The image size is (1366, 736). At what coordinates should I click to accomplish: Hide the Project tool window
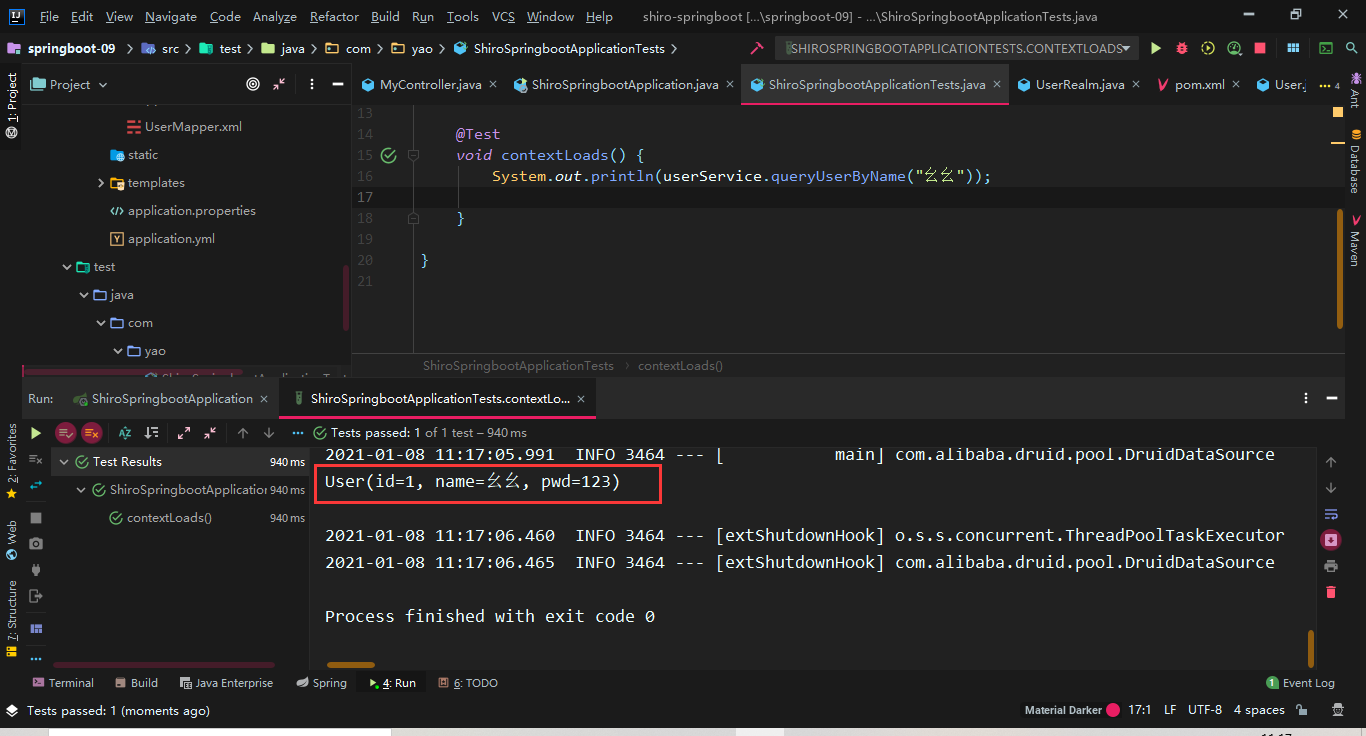point(338,85)
